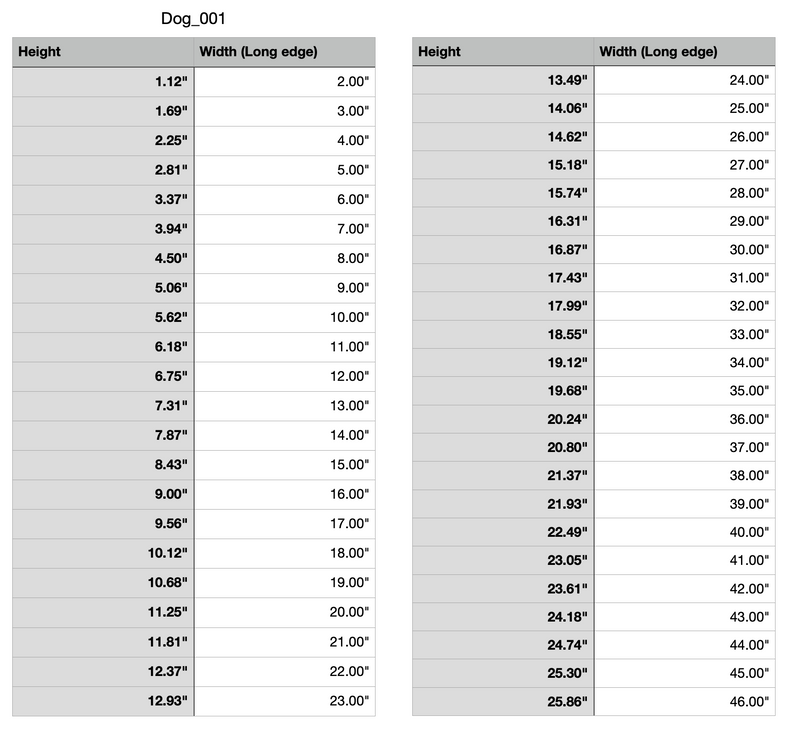Screen dimensions: 800x739
Task: Click the left table's Width (Long edge) header
Action: pos(285,52)
